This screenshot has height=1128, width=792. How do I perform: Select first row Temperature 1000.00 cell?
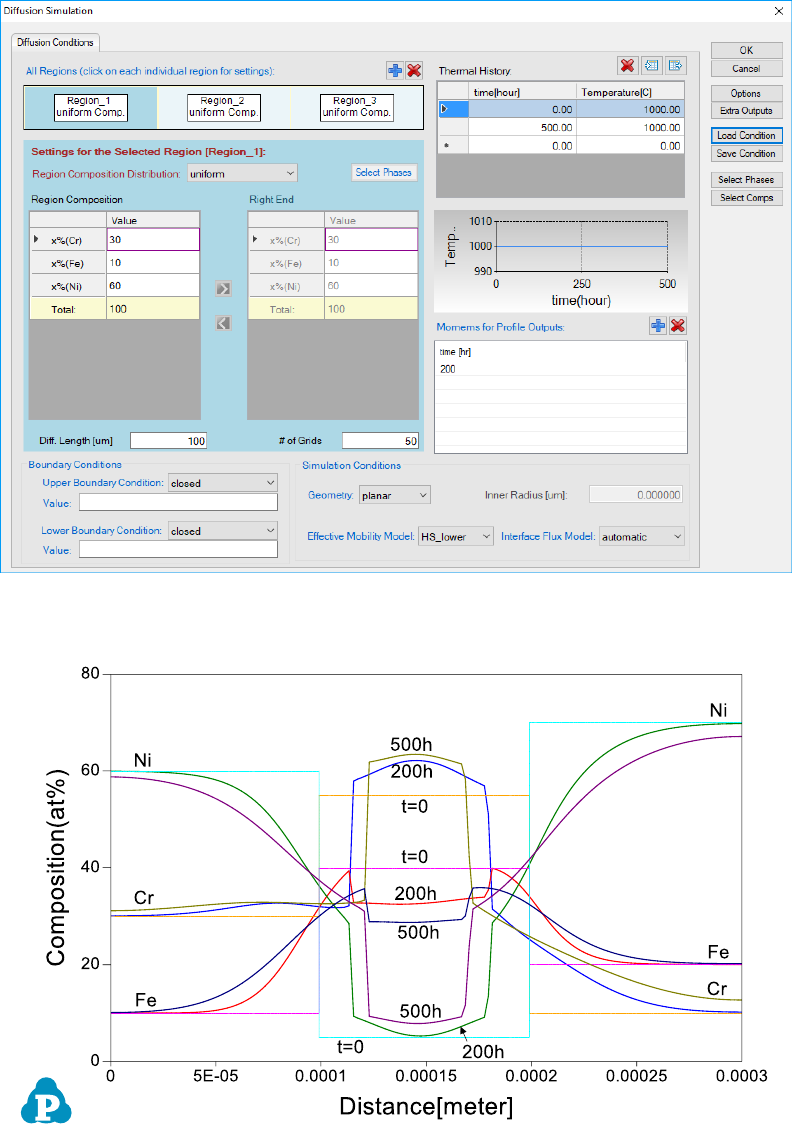coord(630,109)
